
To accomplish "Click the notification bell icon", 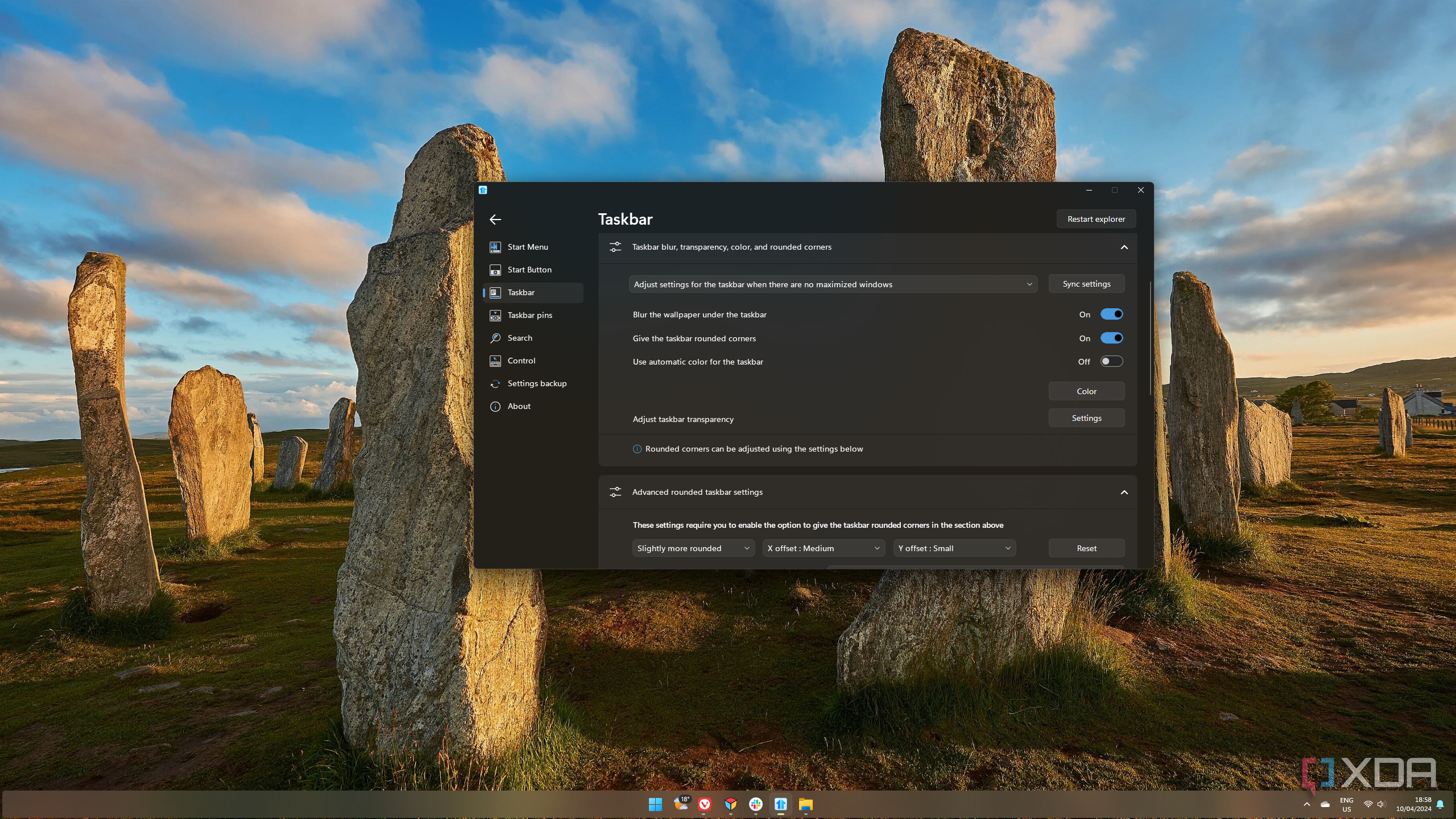I will click(1440, 804).
